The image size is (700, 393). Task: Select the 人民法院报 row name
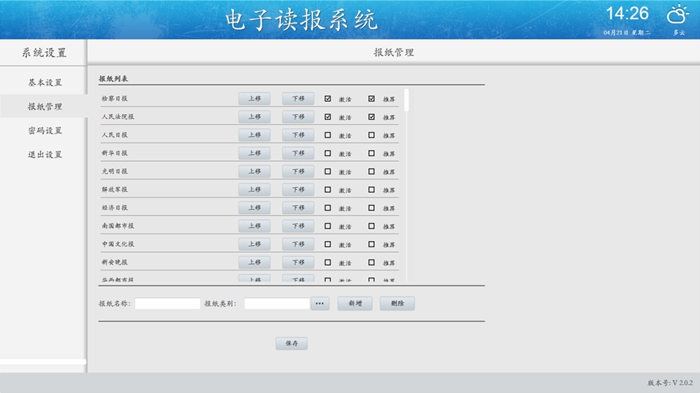[x=118, y=117]
